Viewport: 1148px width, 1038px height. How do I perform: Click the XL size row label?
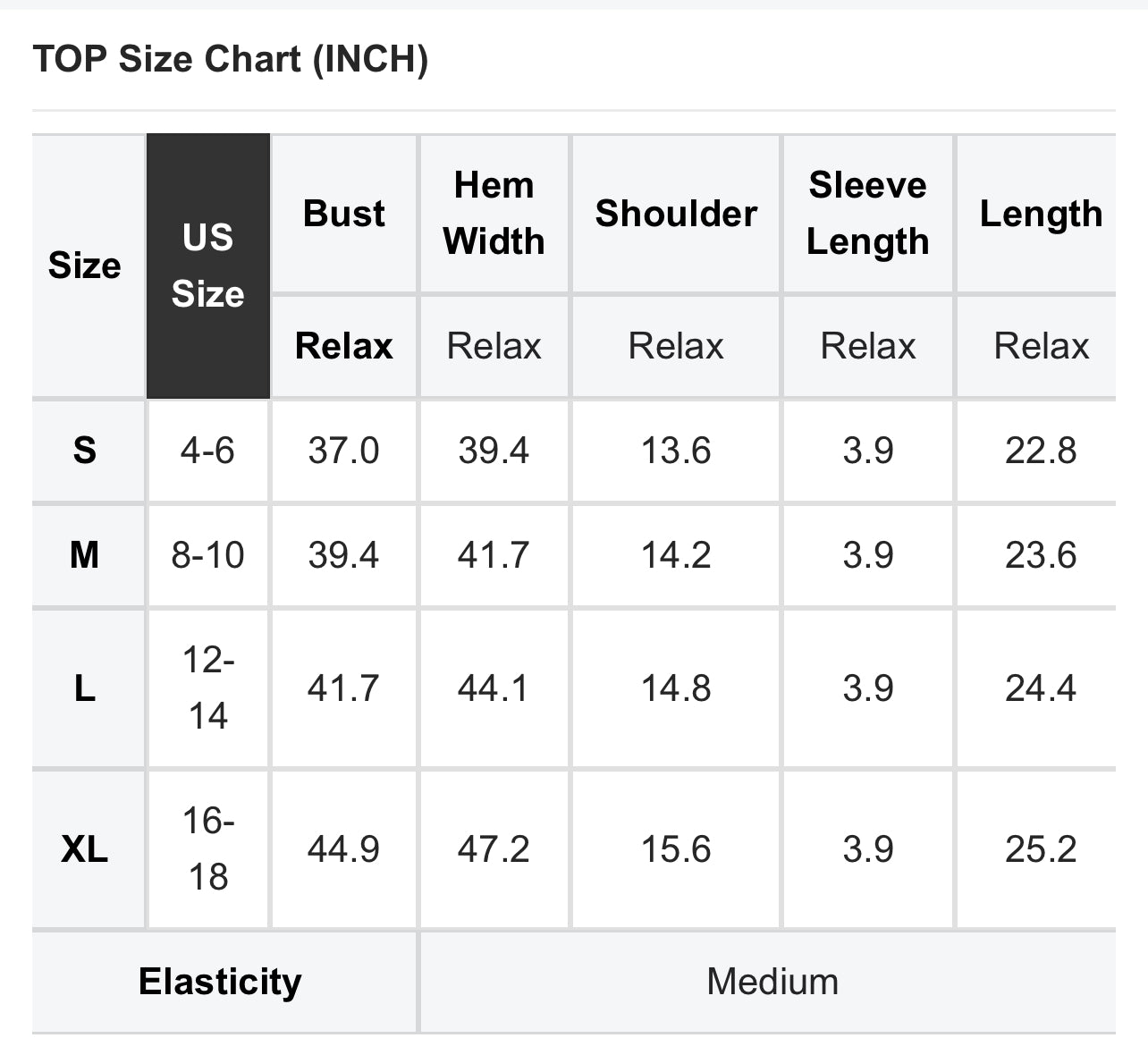point(85,848)
